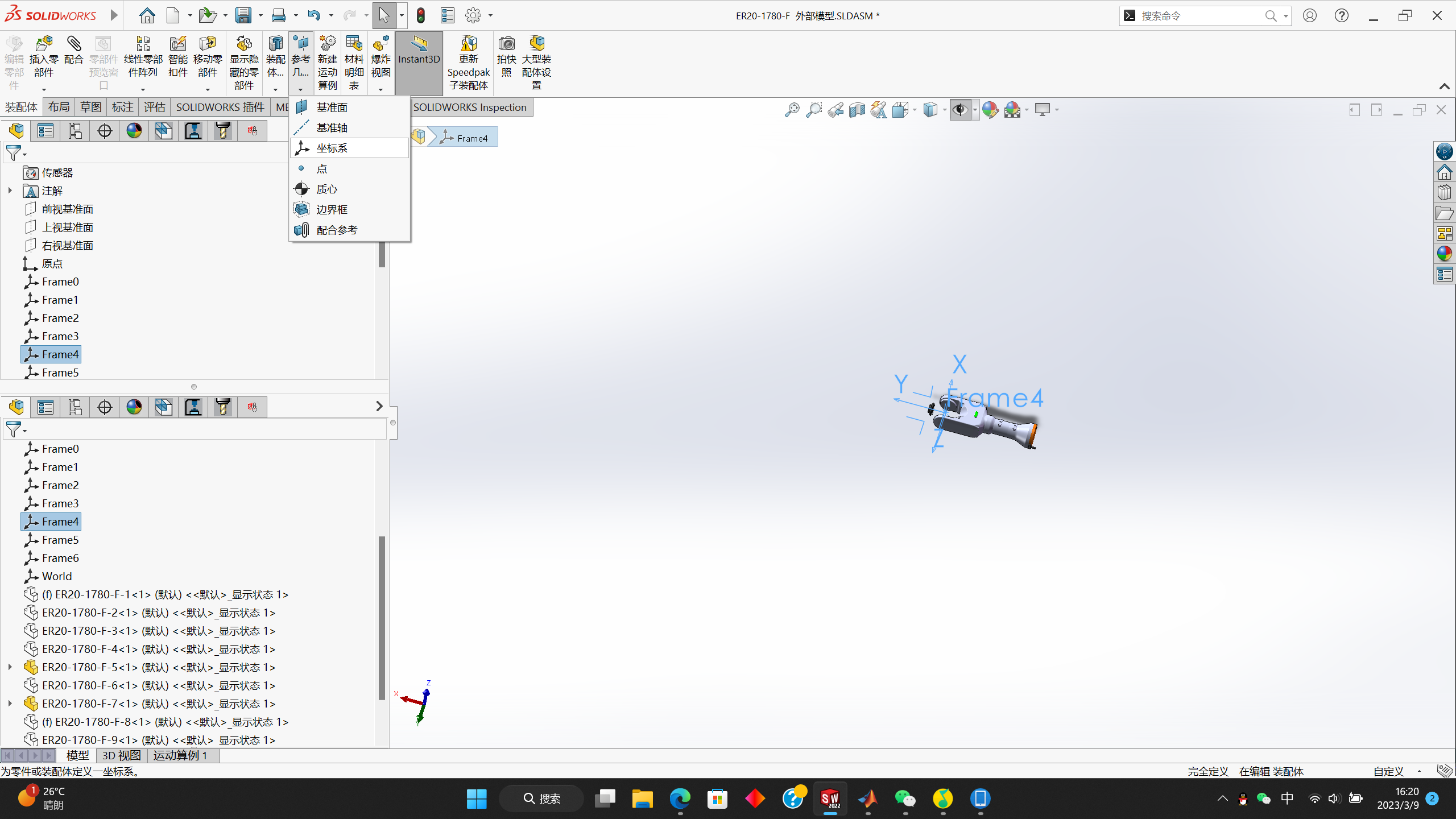Click 更新Speedpak子装配体 tool
Viewport: 1456px width, 819px height.
468,61
